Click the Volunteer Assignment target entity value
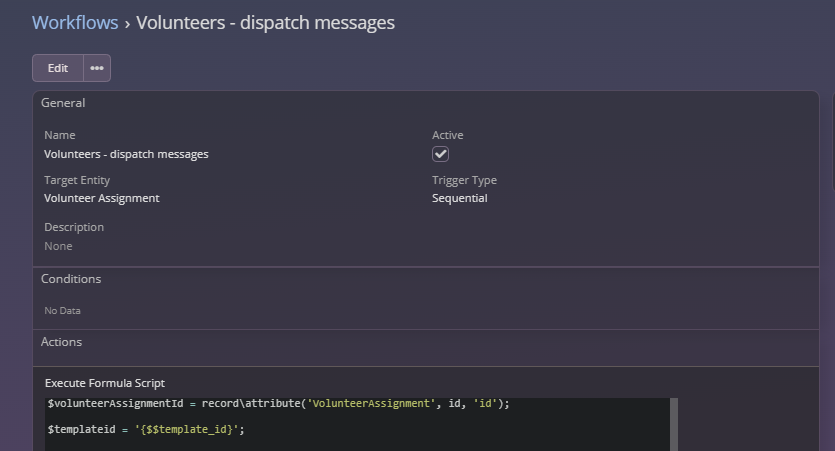 point(101,198)
